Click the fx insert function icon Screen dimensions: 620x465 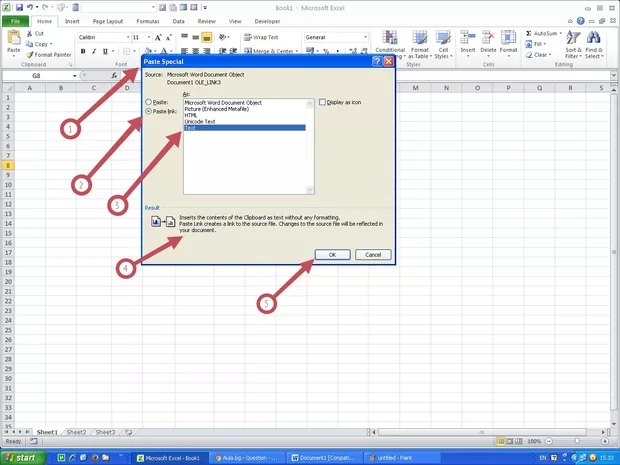pyautogui.click(x=114, y=75)
